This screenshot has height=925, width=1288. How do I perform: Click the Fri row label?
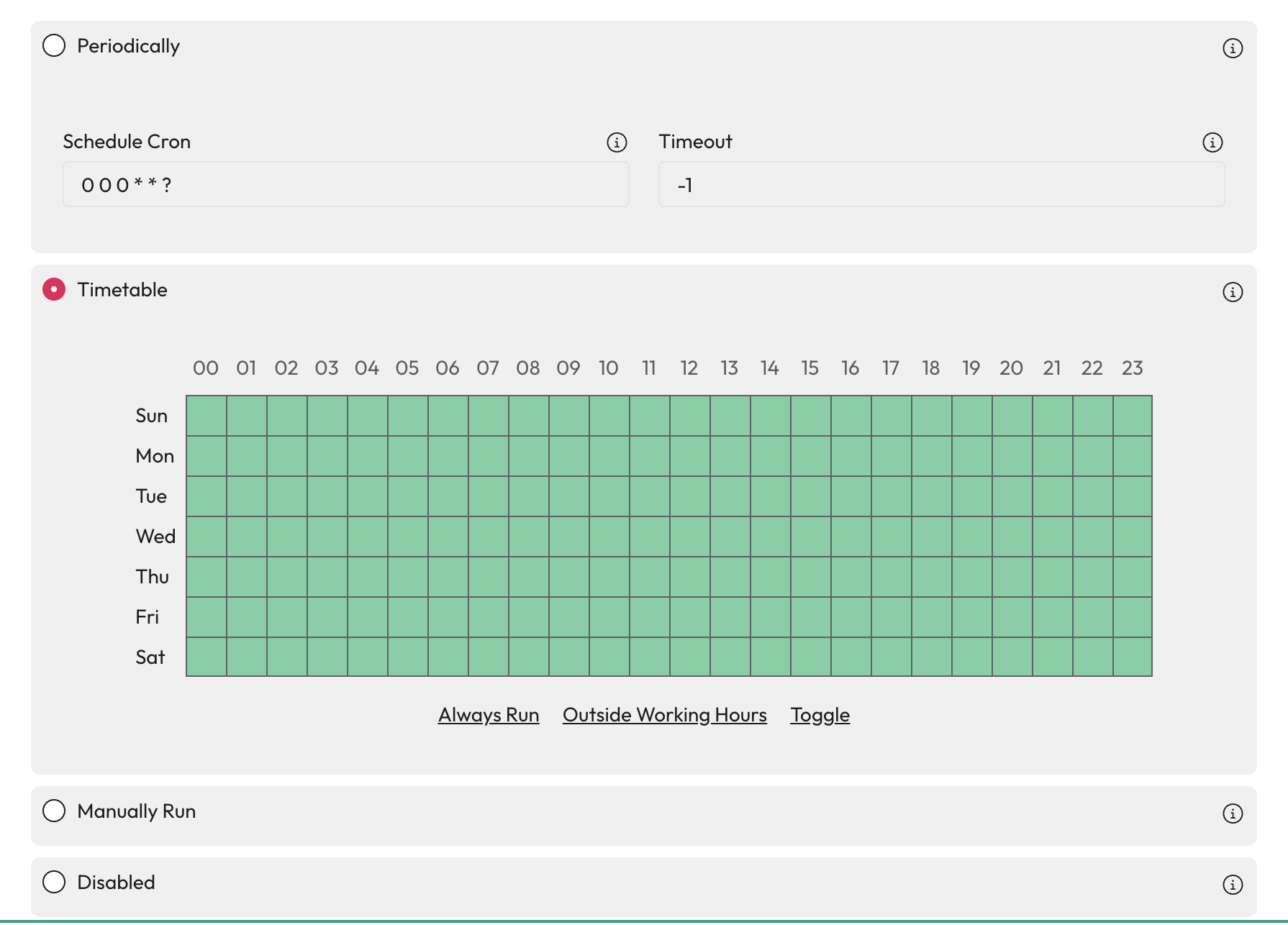pyautogui.click(x=147, y=617)
